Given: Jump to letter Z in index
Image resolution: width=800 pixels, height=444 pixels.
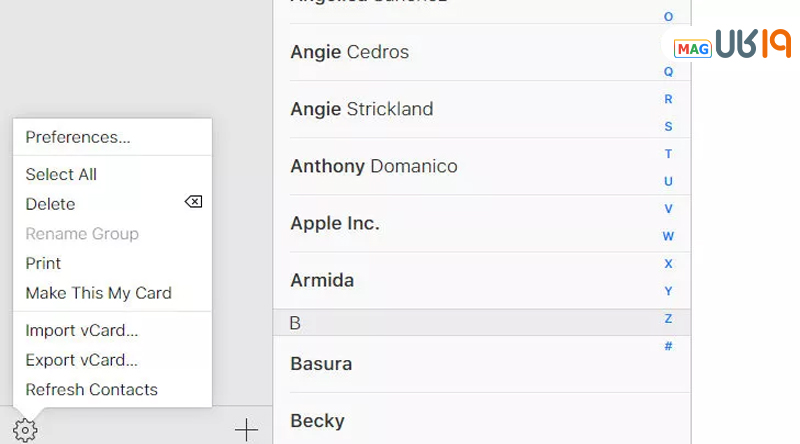Looking at the screenshot, I should (x=668, y=319).
